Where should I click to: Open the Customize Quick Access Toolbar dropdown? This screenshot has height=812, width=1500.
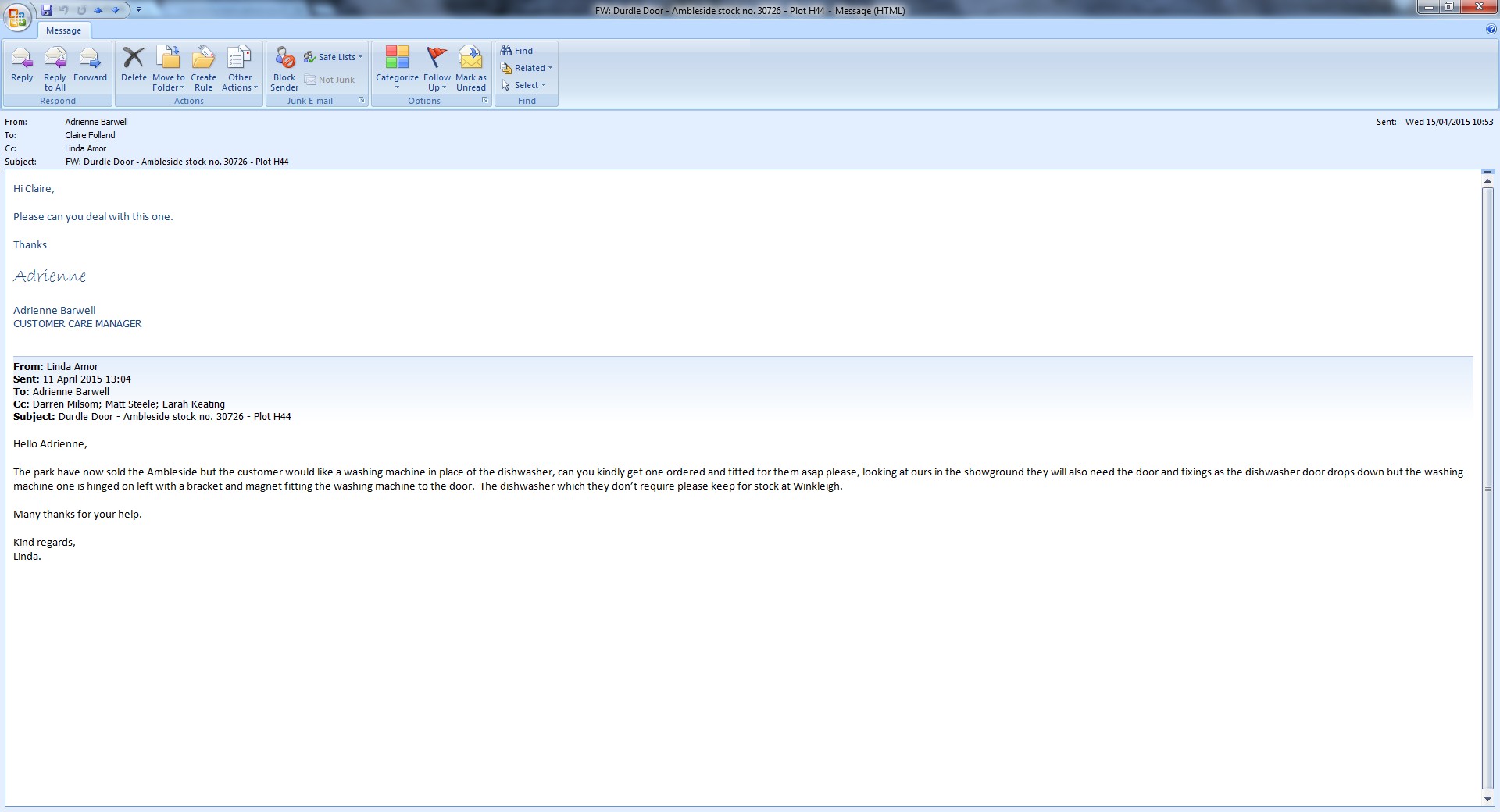point(138,10)
